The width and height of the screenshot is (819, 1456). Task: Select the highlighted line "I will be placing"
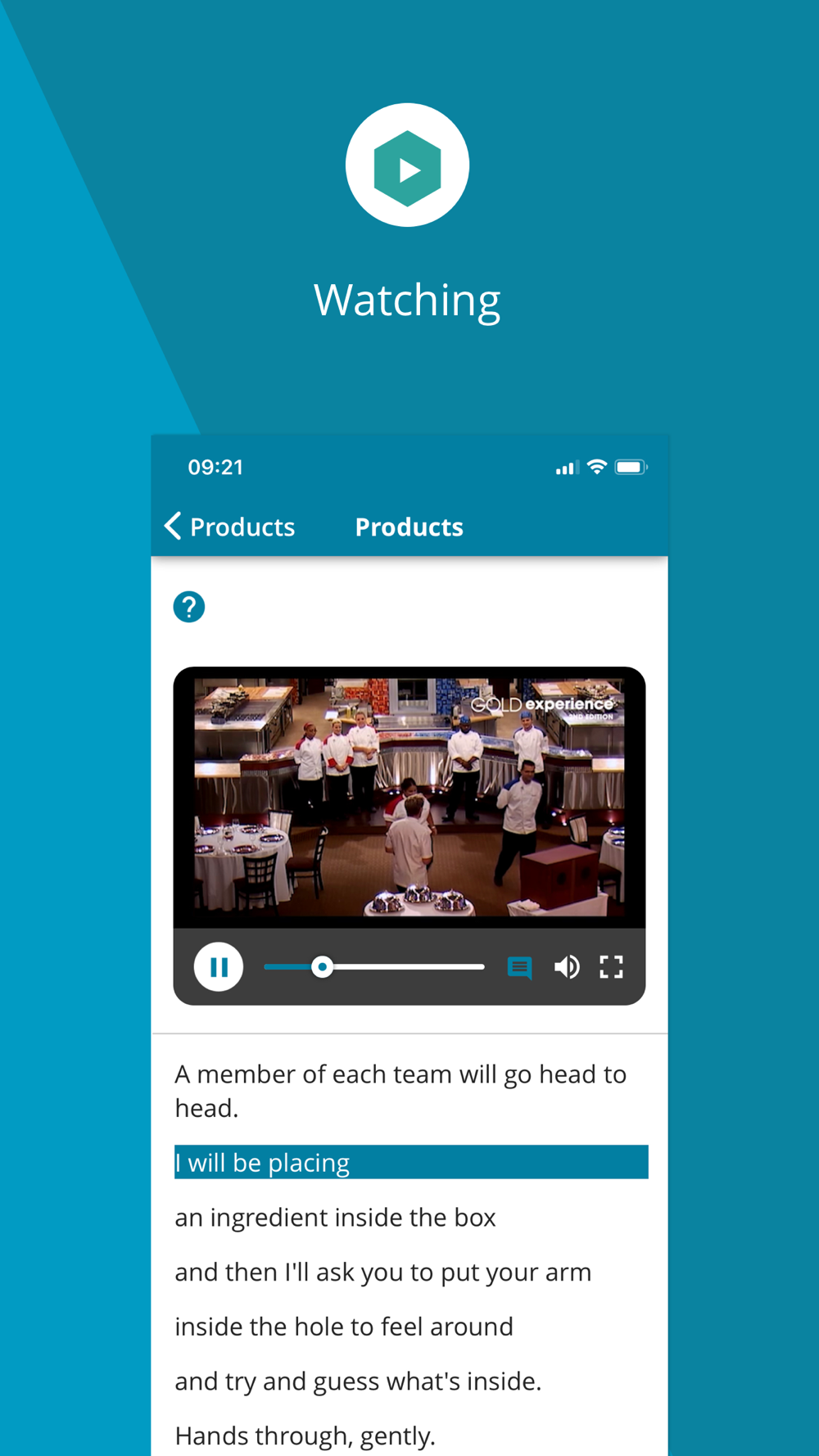click(411, 1162)
